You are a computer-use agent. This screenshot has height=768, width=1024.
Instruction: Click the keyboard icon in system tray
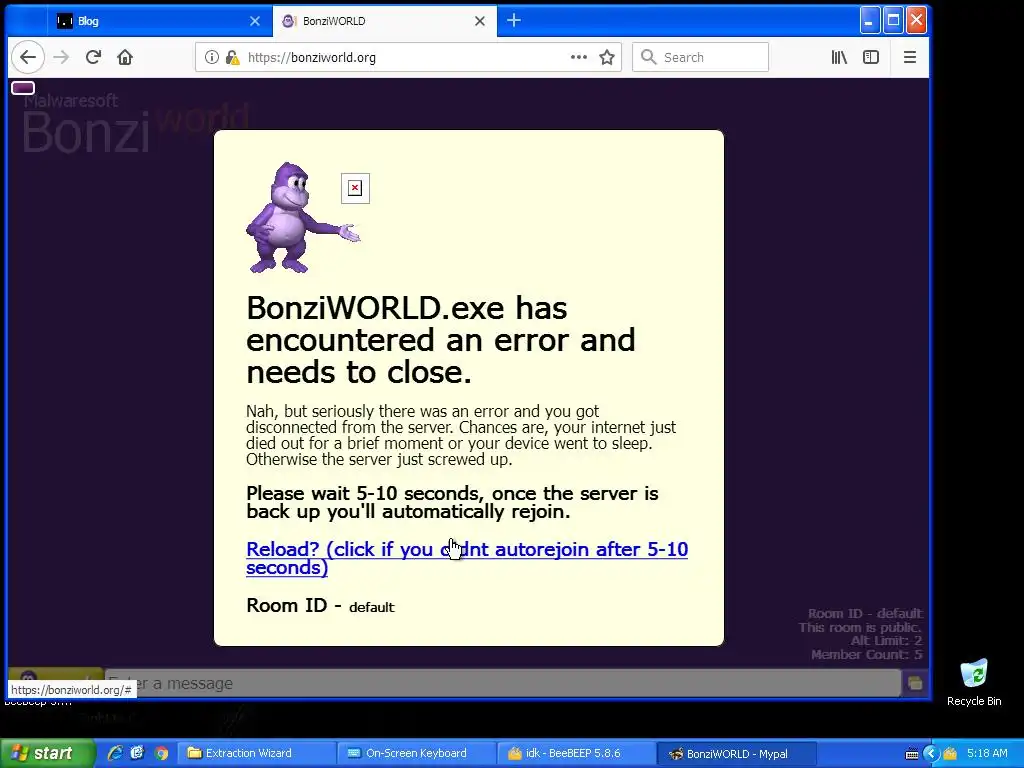point(912,754)
